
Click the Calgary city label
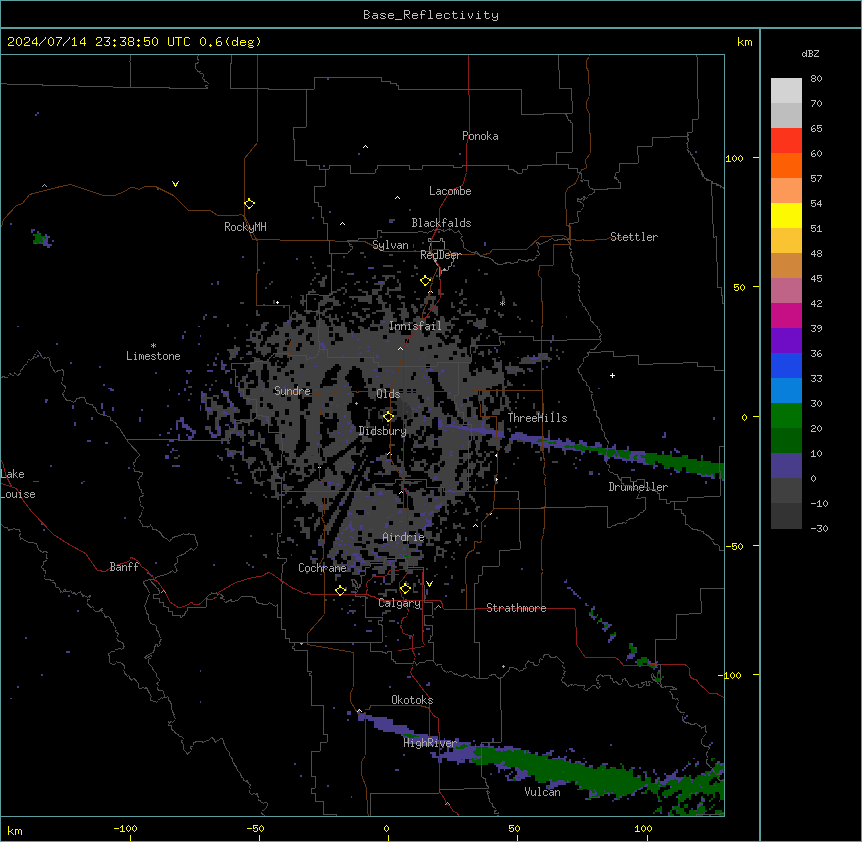point(400,603)
